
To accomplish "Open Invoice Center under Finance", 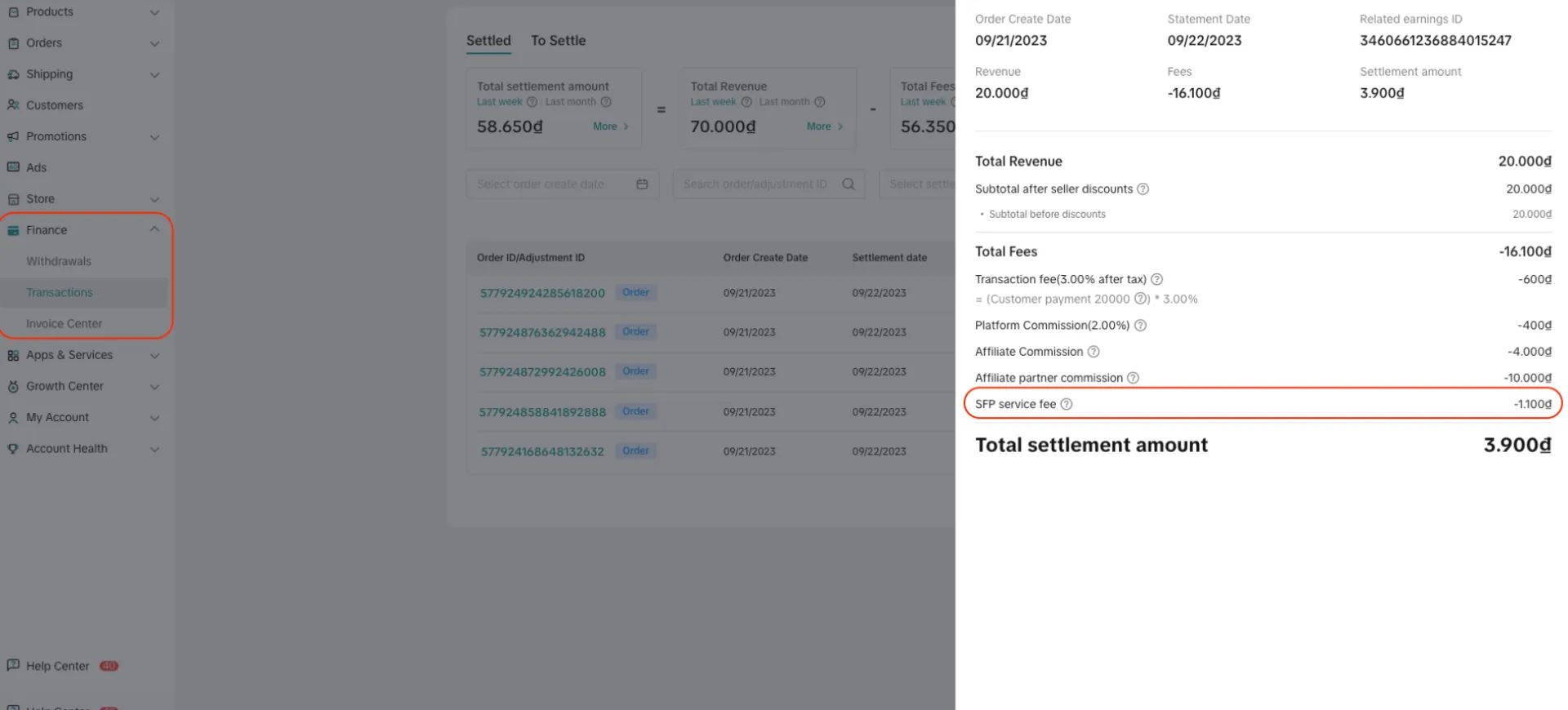I will [65, 324].
